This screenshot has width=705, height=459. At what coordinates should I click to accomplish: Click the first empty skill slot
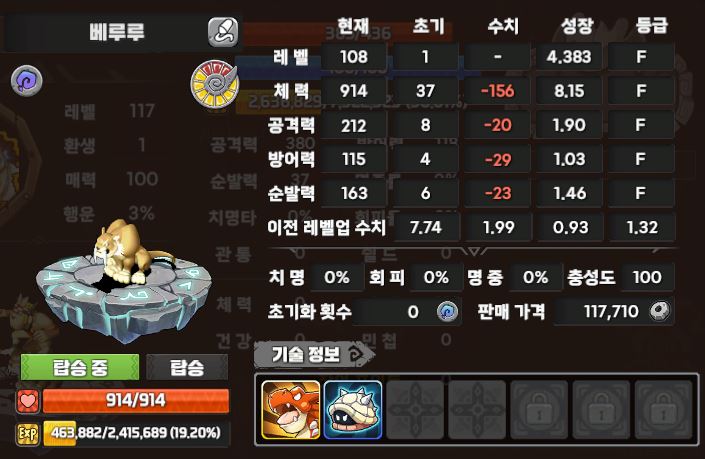point(415,410)
